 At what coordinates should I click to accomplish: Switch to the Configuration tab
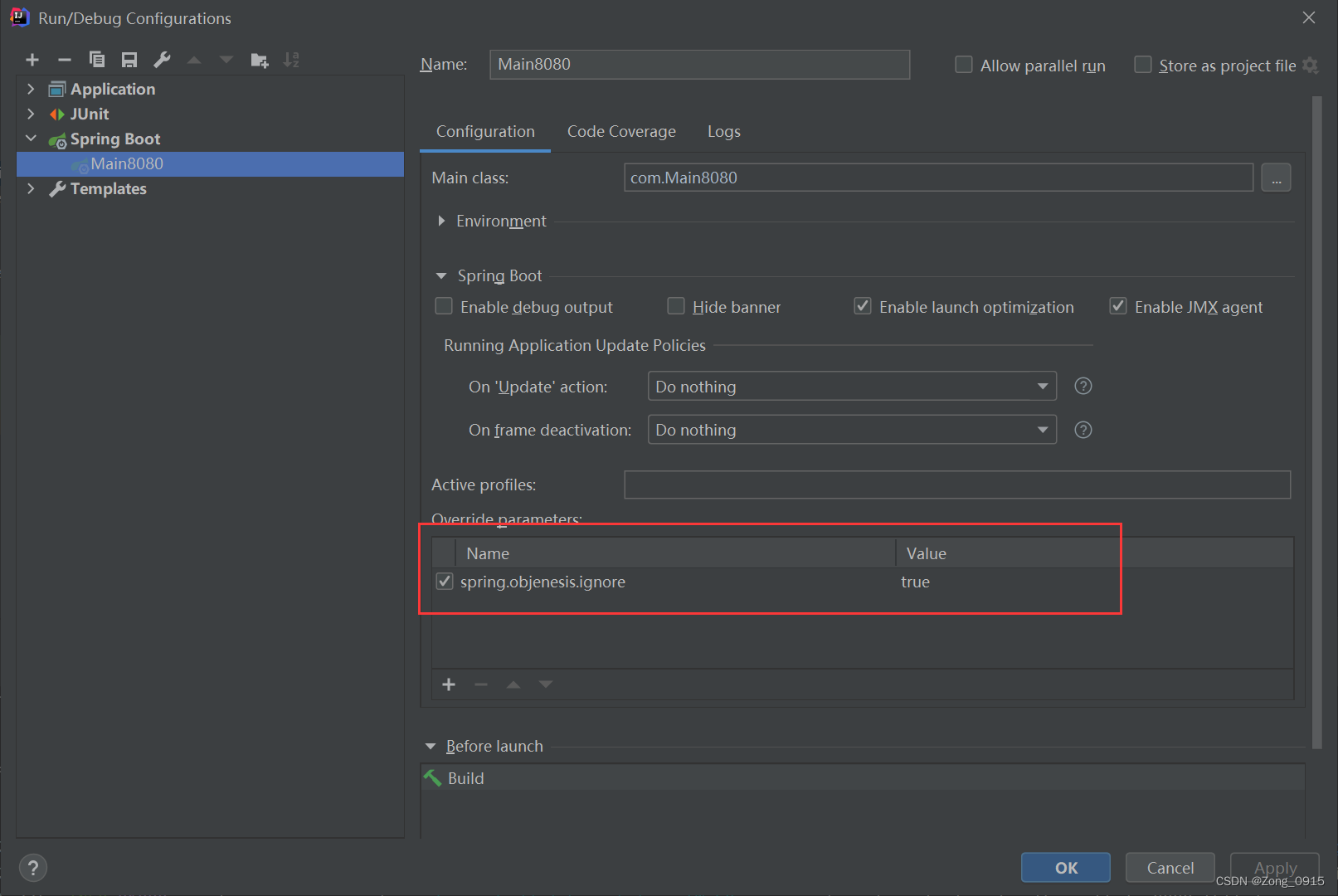coord(485,131)
